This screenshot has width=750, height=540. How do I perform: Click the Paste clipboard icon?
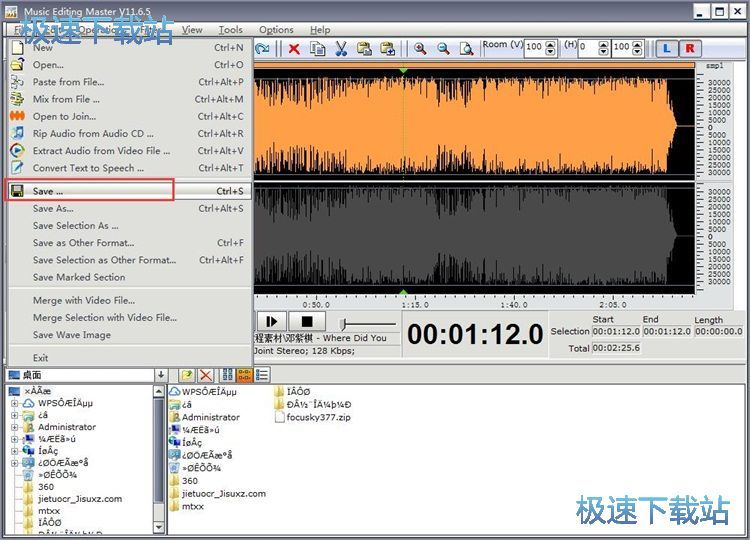coord(364,49)
